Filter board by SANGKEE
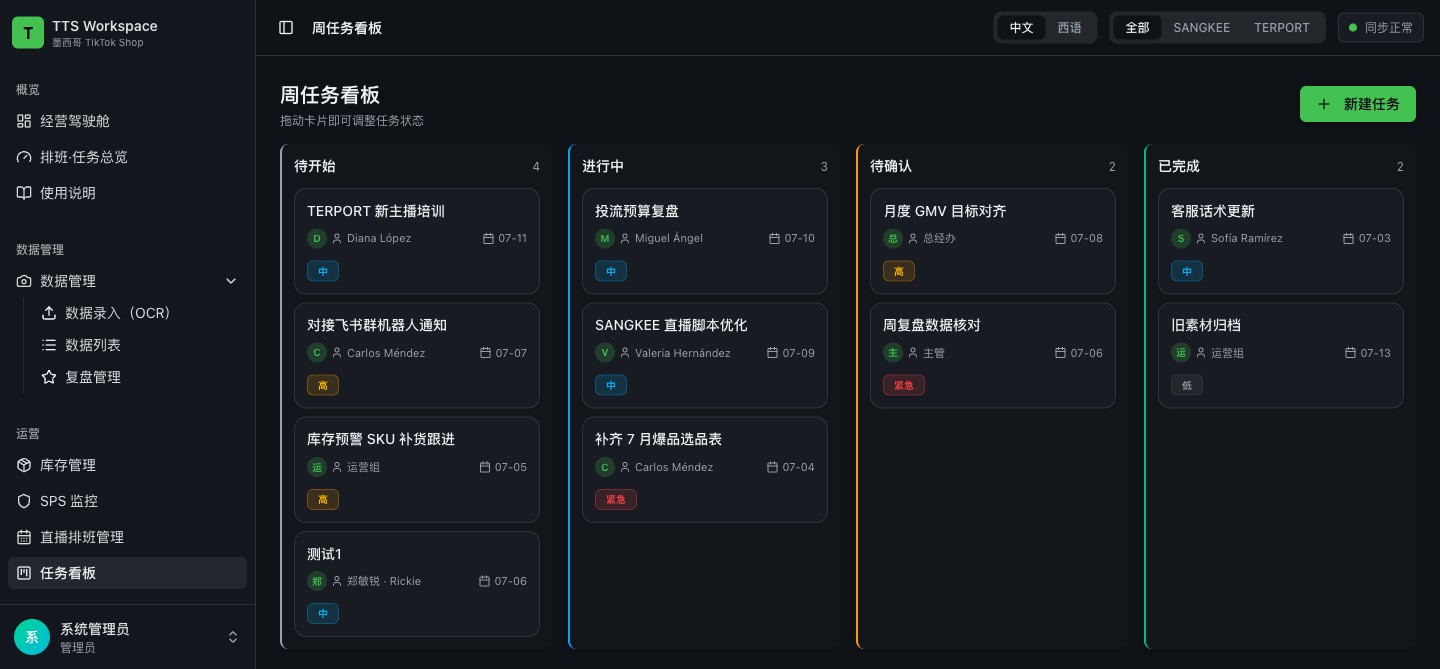The width and height of the screenshot is (1440, 669). pyautogui.click(x=1201, y=28)
